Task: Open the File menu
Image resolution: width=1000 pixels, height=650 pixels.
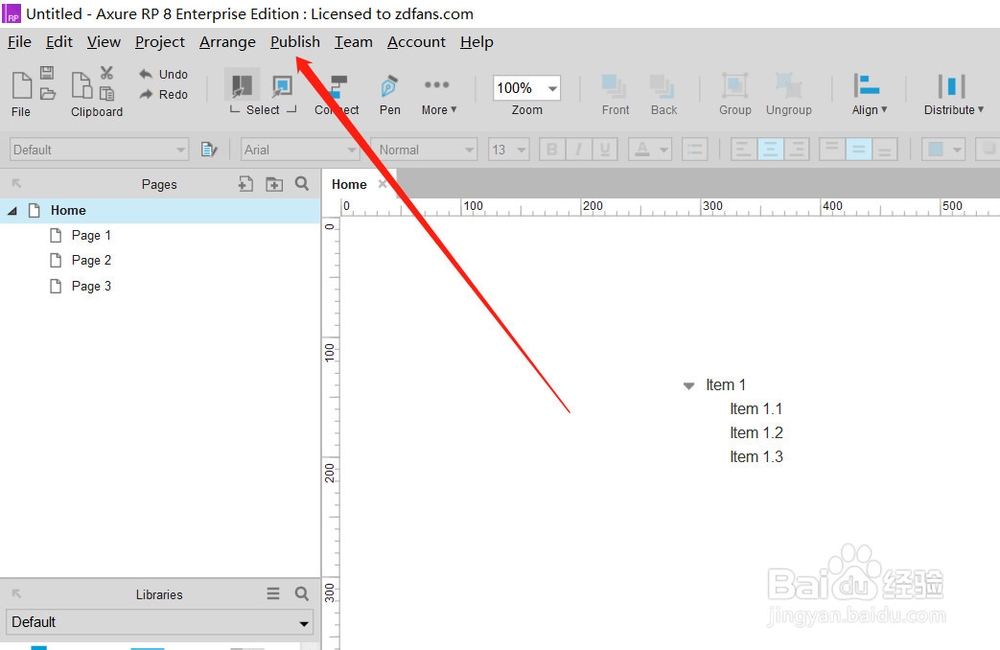Action: (19, 42)
